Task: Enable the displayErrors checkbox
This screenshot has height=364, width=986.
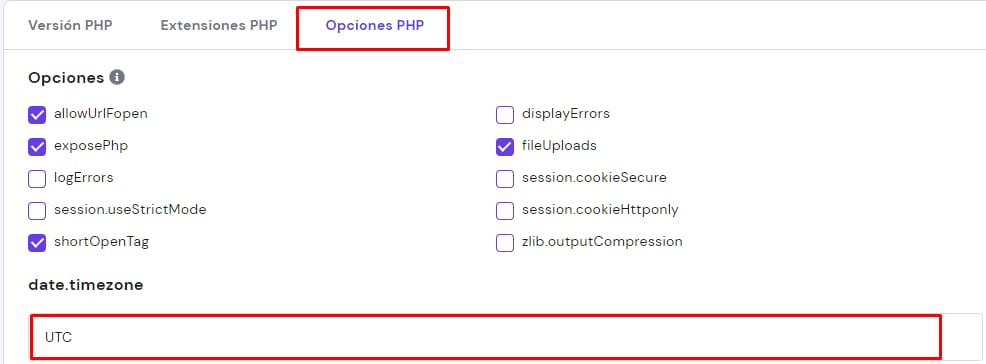Action: point(505,115)
